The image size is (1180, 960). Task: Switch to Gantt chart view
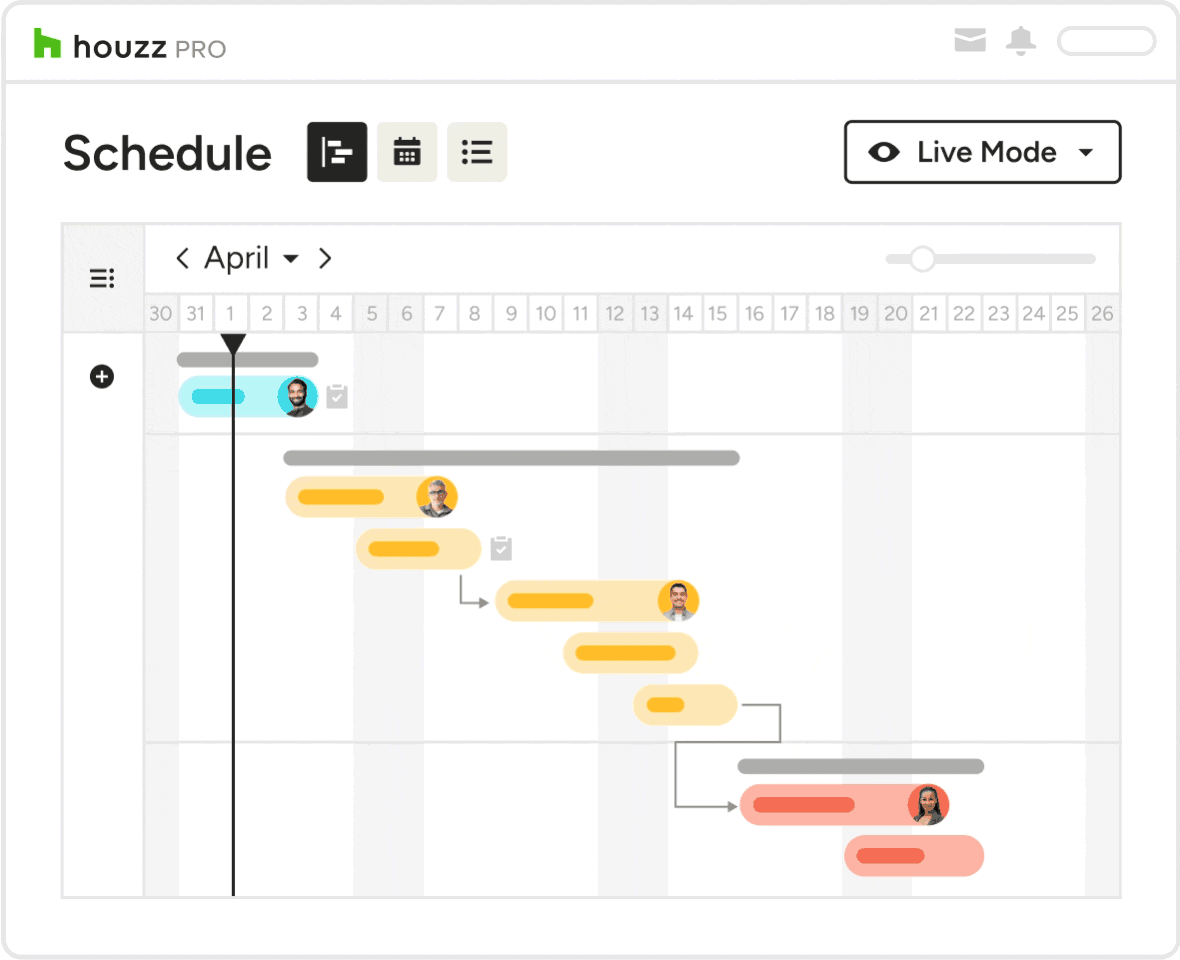336,152
